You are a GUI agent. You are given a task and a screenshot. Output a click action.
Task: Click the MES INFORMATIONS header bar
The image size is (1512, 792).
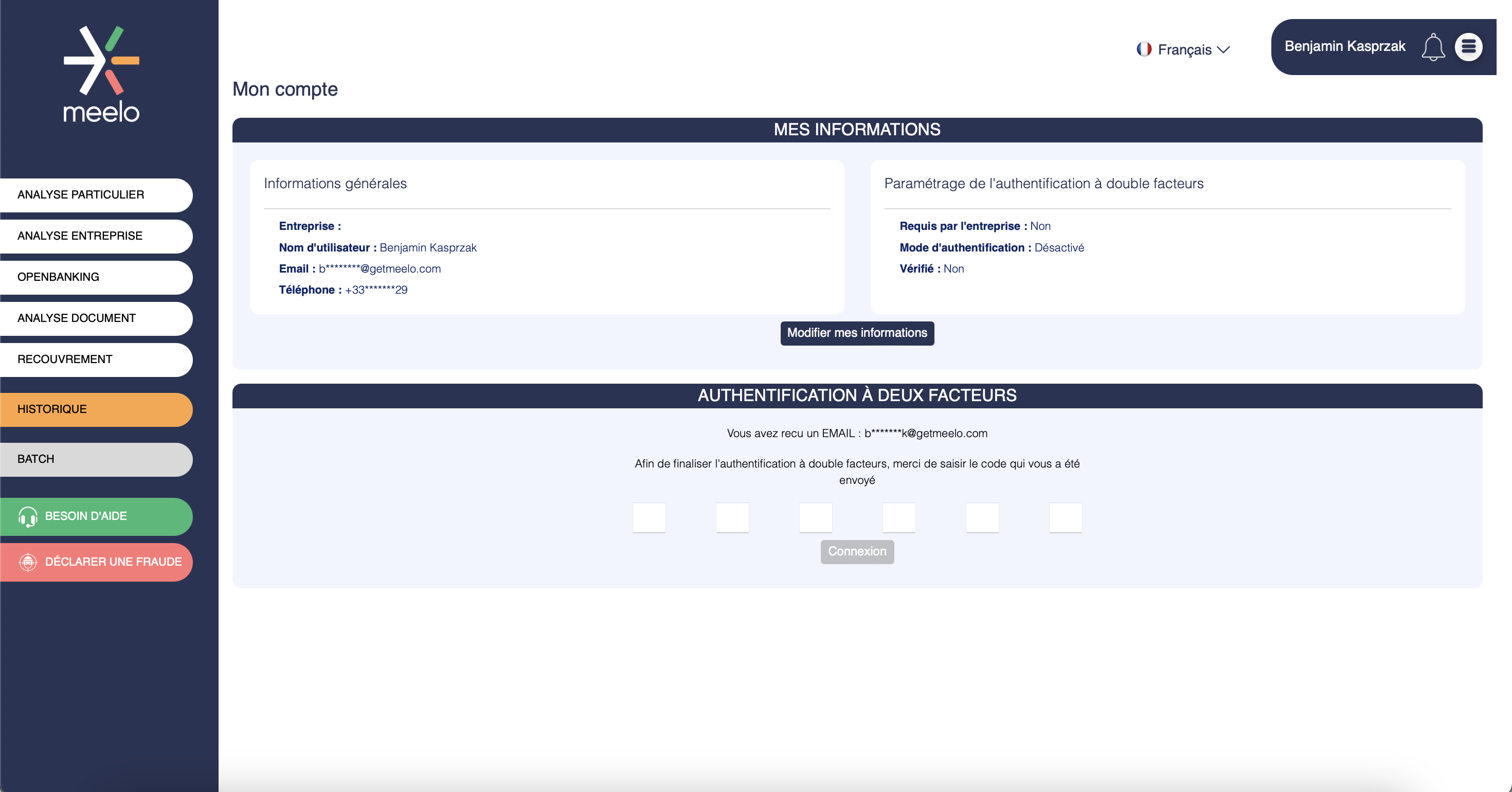[857, 130]
